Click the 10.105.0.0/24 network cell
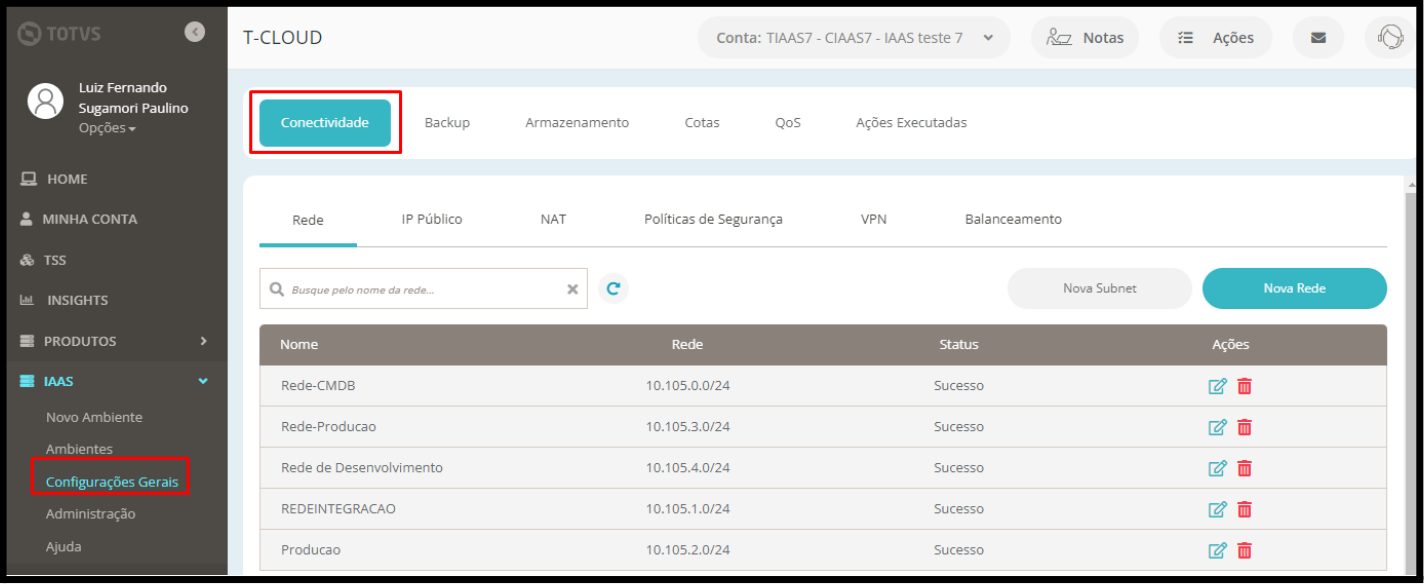This screenshot has height=584, width=1424. tap(688, 386)
